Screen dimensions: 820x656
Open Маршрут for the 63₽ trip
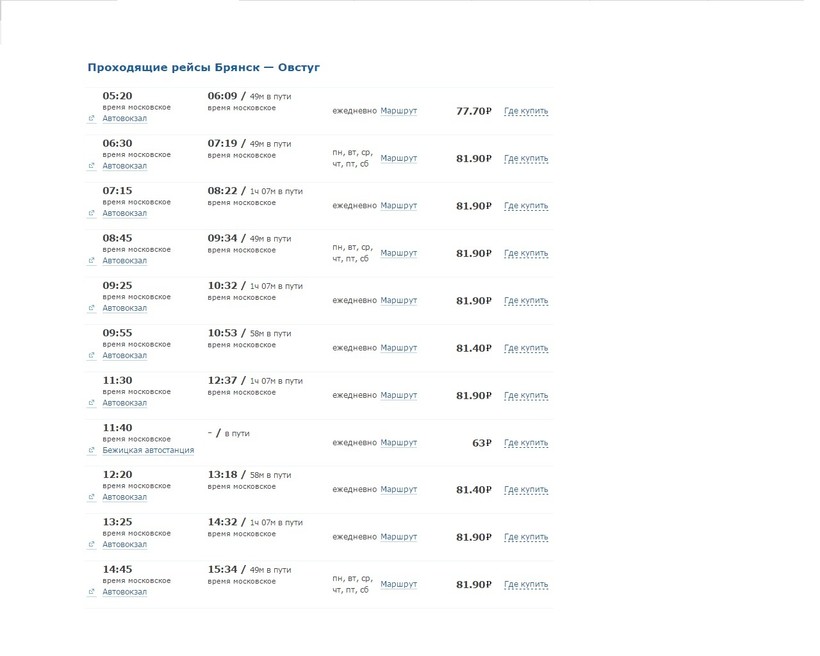(398, 442)
